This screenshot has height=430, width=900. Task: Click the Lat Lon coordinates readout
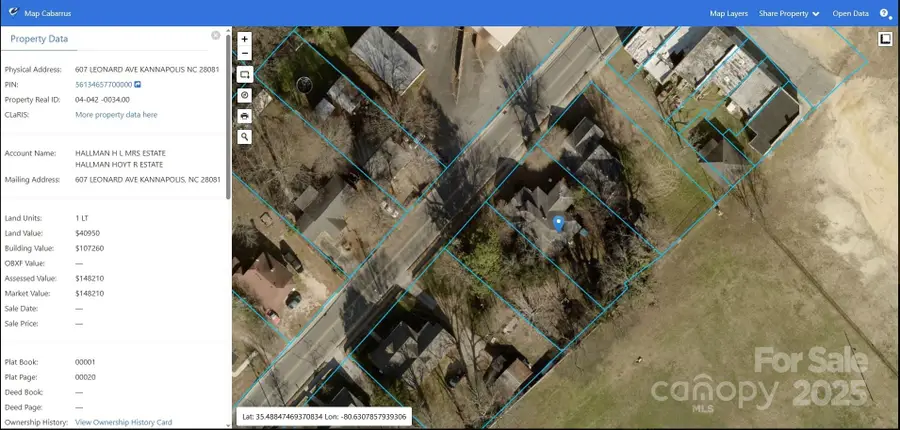pyautogui.click(x=324, y=417)
